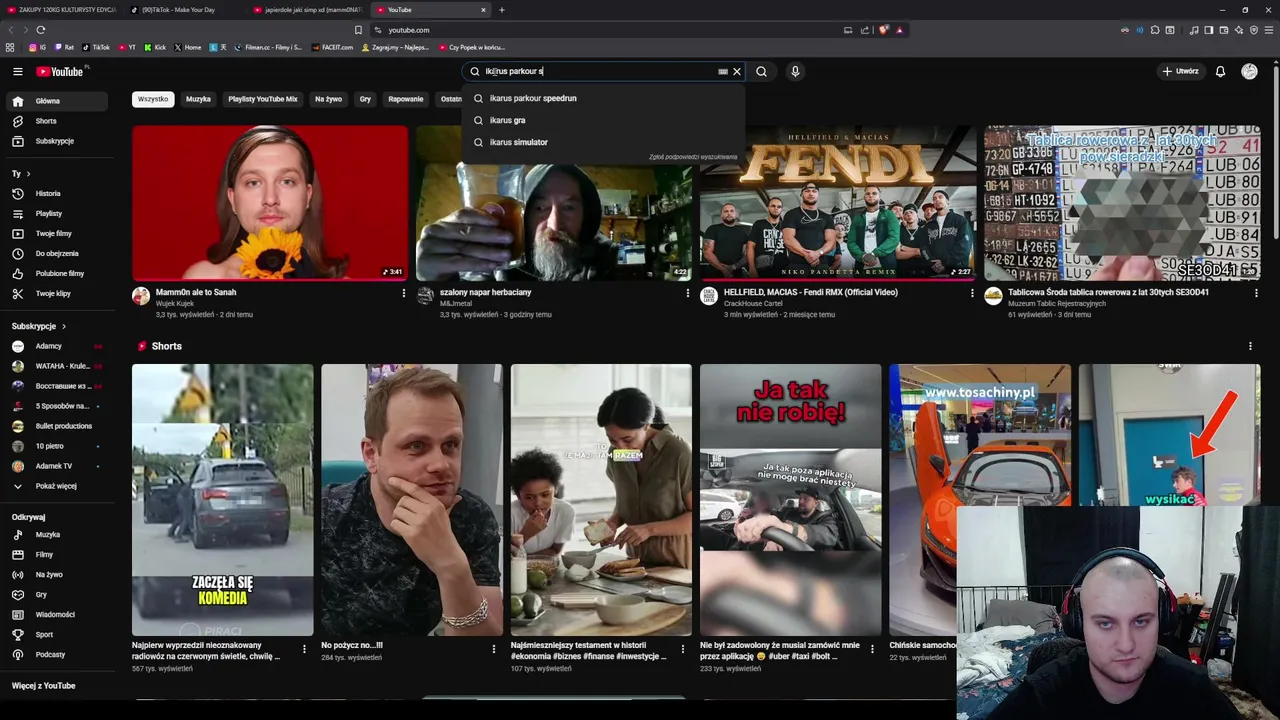Screen dimensions: 1280x720
Task: Clear the search box with the X icon
Action: click(737, 71)
